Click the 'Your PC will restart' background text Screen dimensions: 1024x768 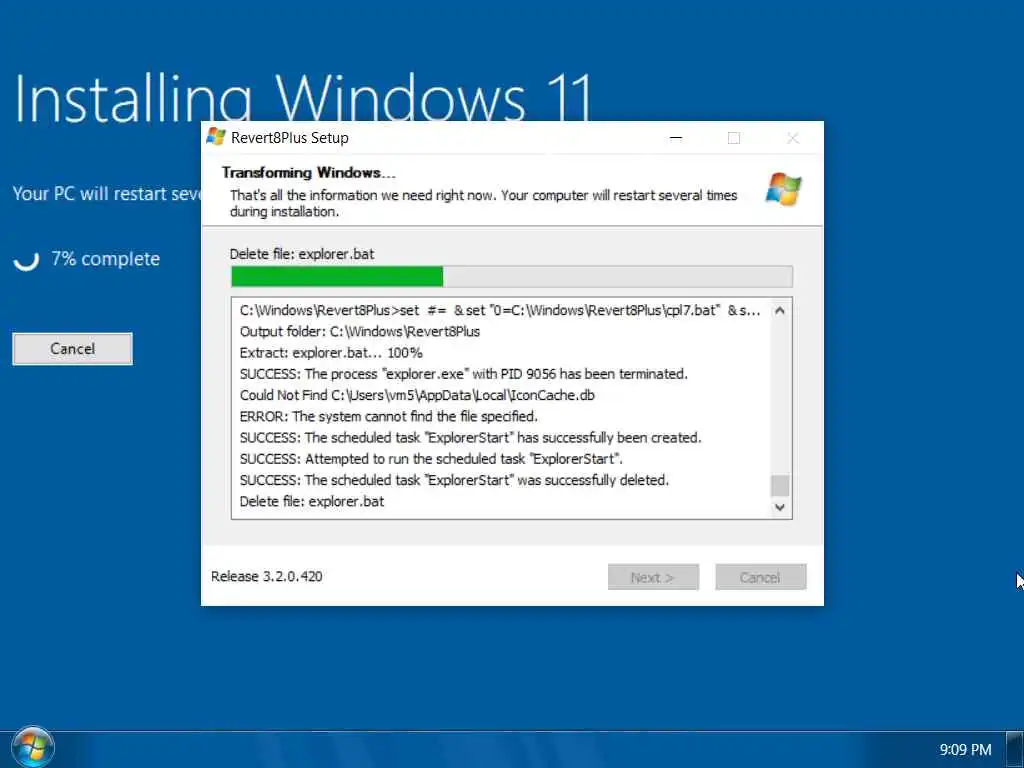tap(107, 194)
